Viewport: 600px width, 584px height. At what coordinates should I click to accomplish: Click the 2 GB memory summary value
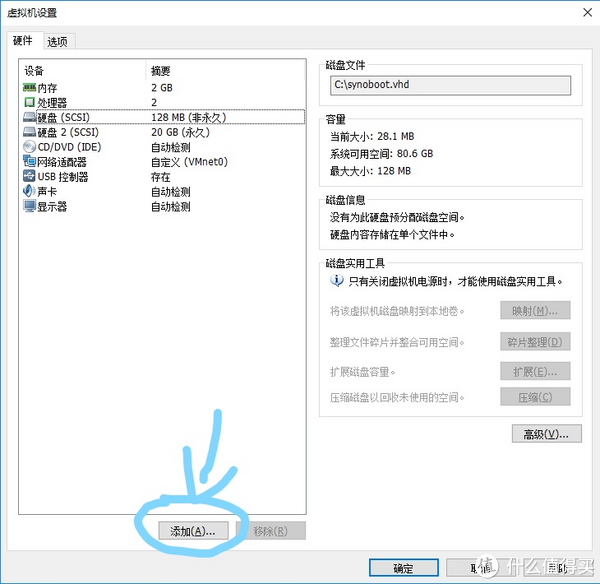162,88
